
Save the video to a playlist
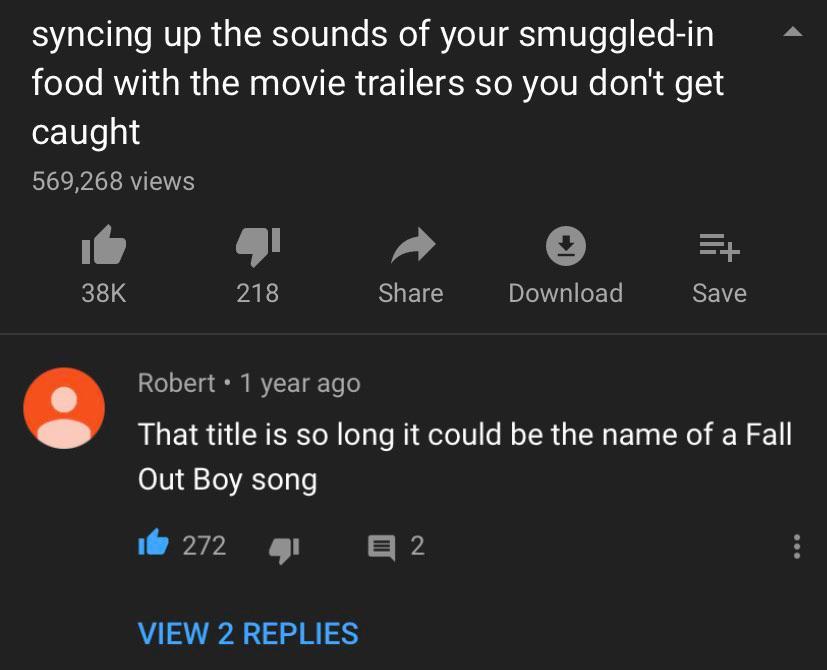tap(719, 246)
